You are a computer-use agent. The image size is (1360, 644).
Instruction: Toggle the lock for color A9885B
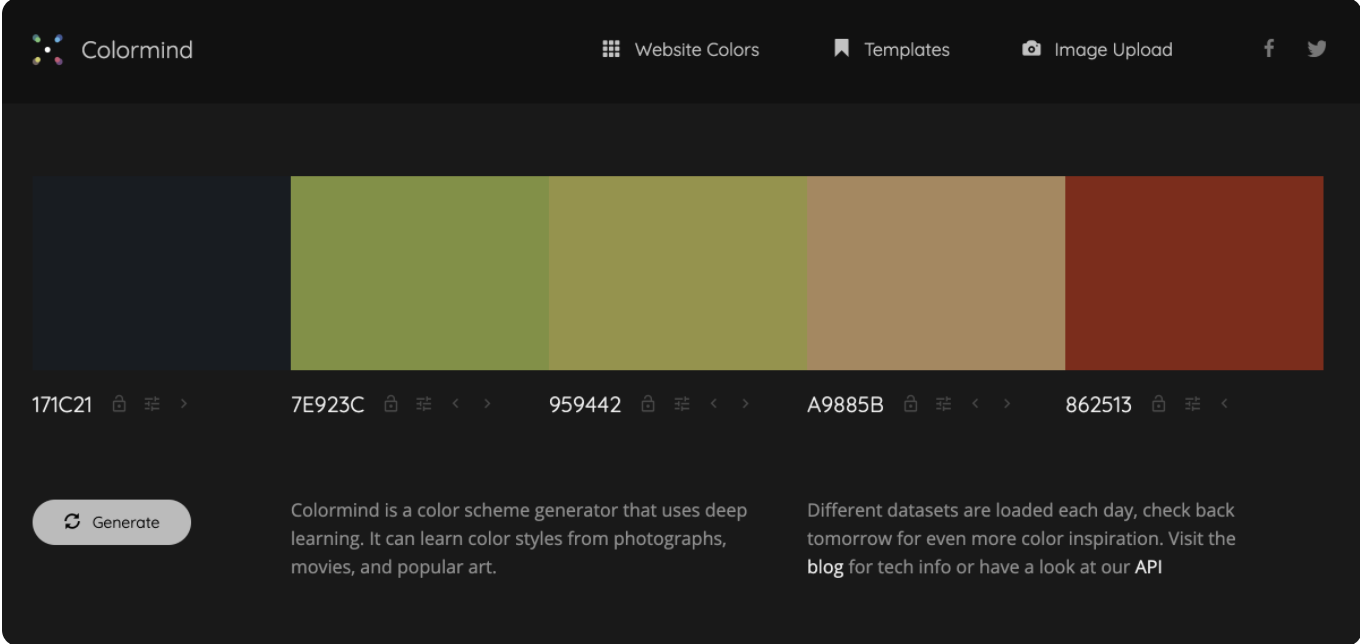coord(910,404)
